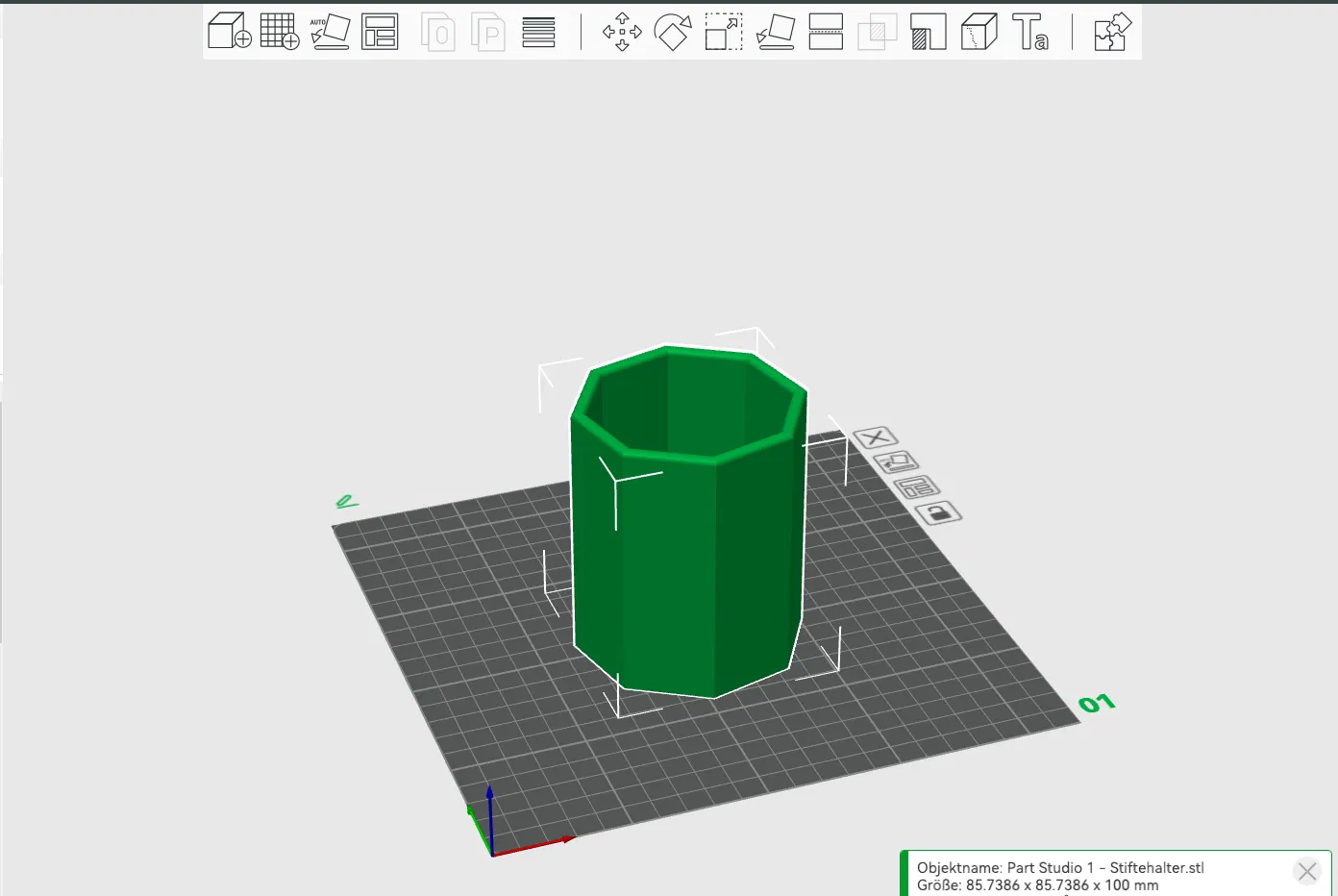This screenshot has width=1338, height=896.
Task: Click the Objektname text in the notification
Action: pos(1060,868)
